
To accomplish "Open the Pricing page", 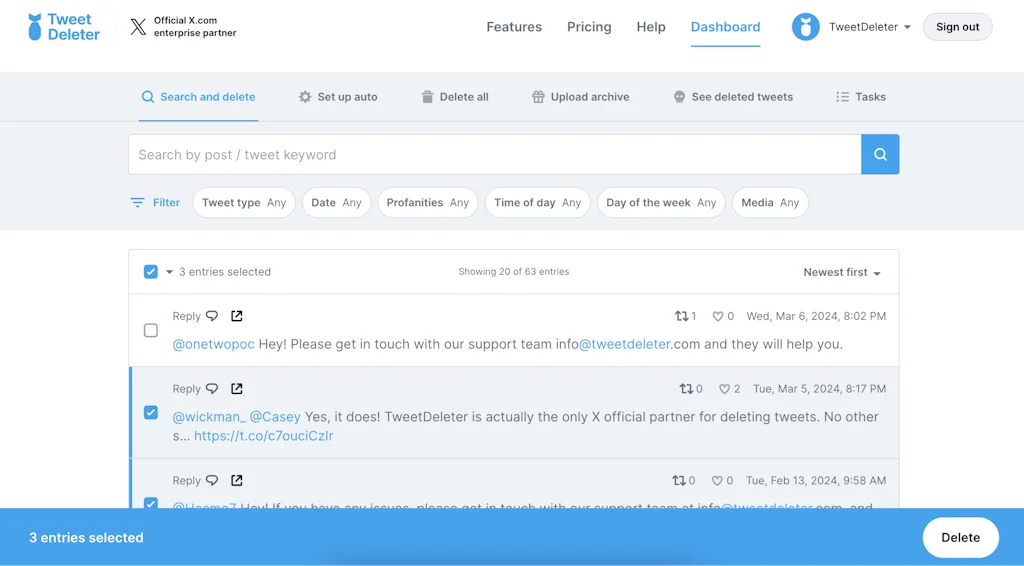I will click(589, 27).
